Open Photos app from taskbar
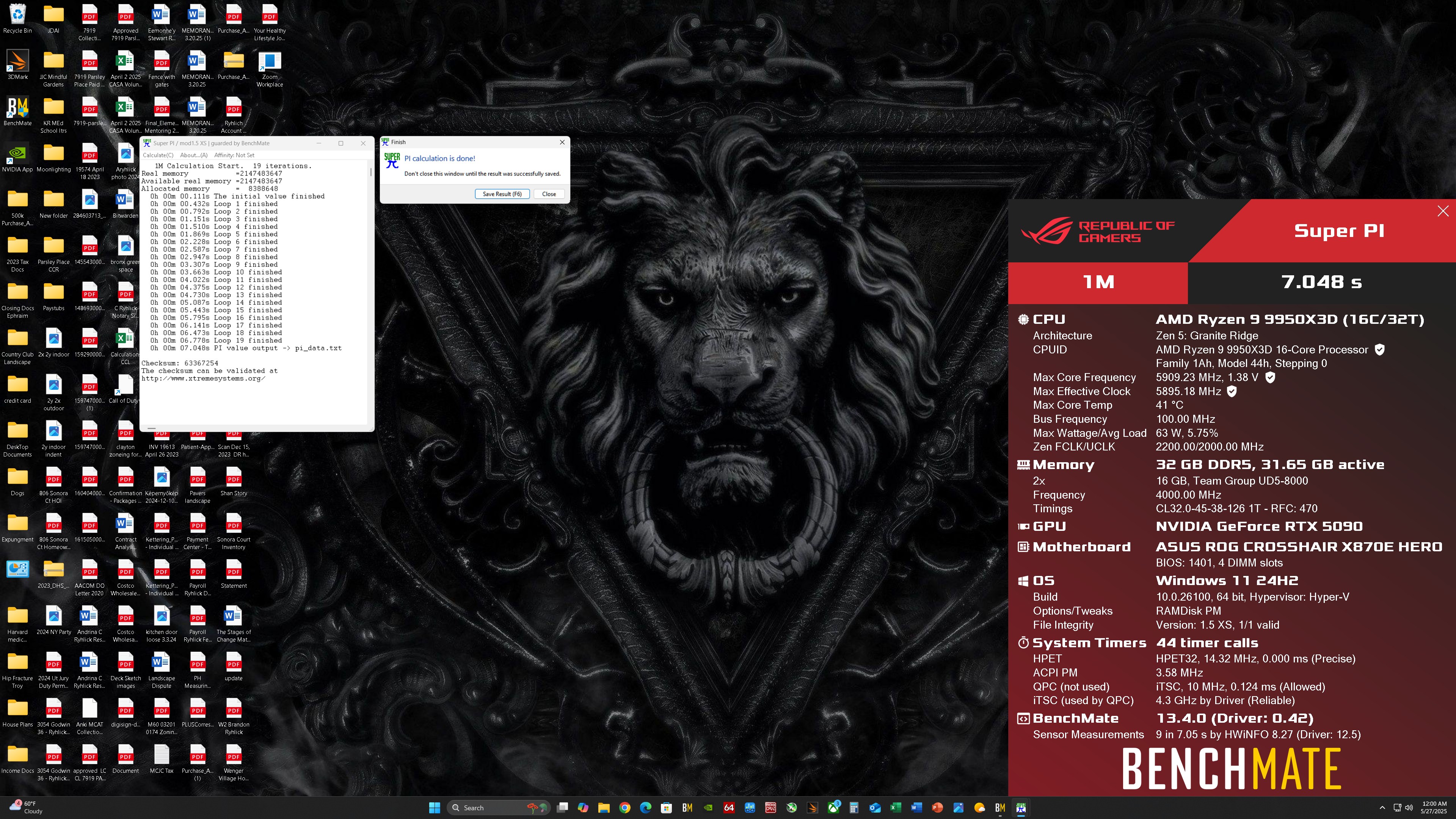This screenshot has height=819, width=1456. tap(959, 808)
